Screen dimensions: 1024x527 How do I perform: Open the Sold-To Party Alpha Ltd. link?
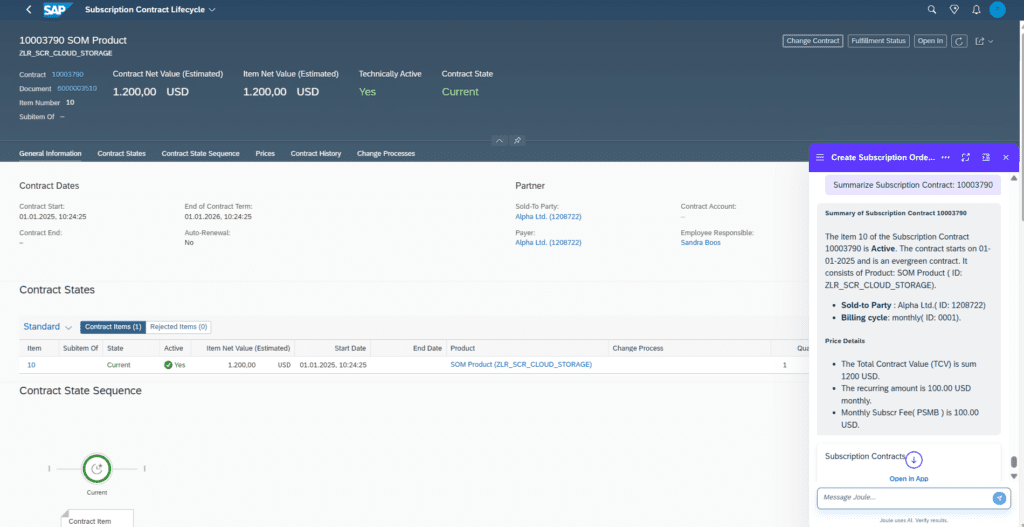click(548, 216)
